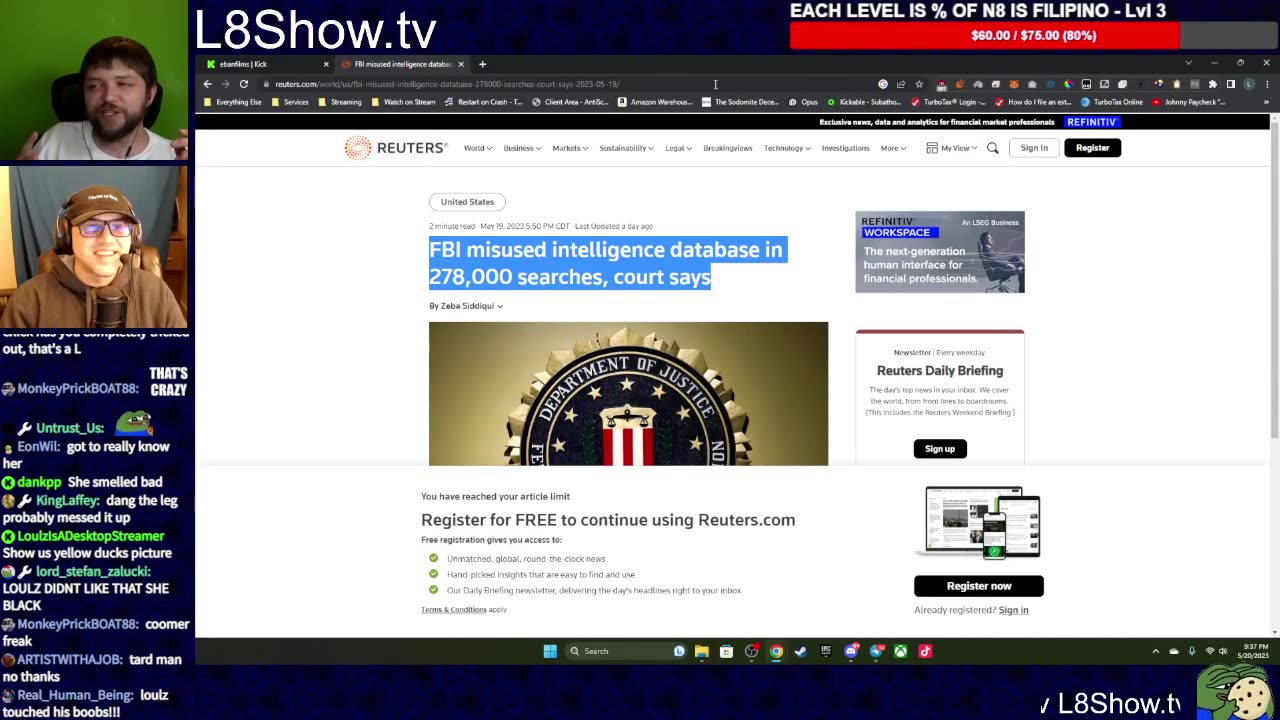The height and width of the screenshot is (720, 1280).
Task: Bookmark this page with the star icon
Action: (x=919, y=84)
